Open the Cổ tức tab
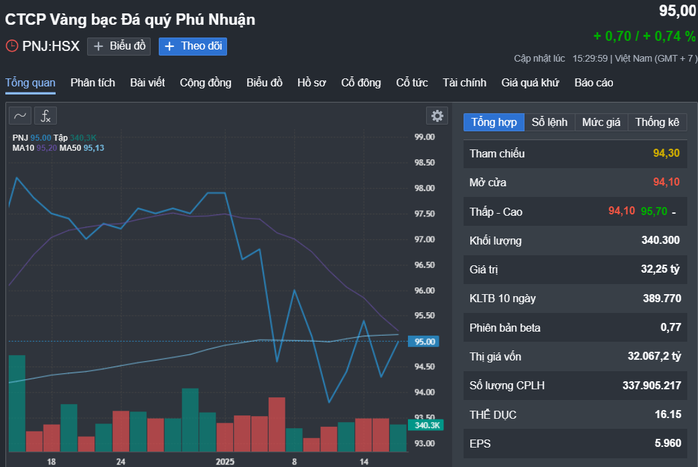Viewport: 698px width, 467px height. click(x=412, y=83)
